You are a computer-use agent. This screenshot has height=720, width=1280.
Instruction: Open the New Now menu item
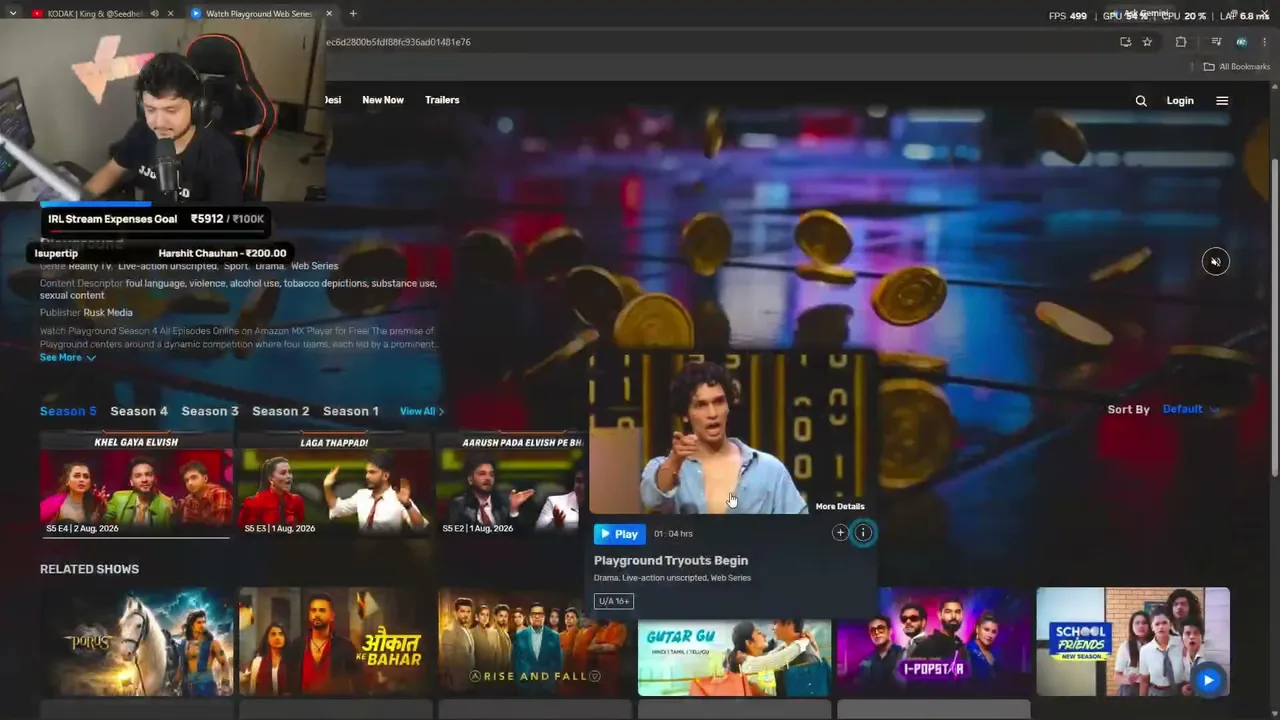pyautogui.click(x=383, y=100)
